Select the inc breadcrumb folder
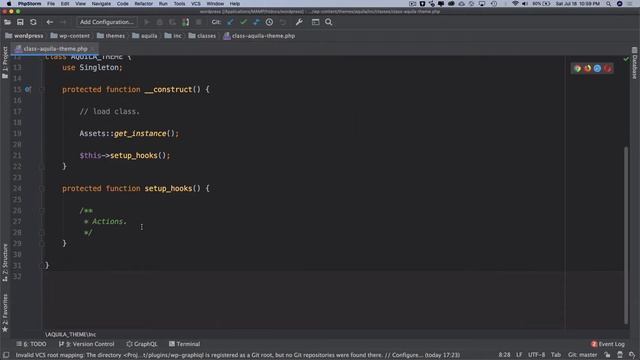The image size is (640, 360). 173,36
